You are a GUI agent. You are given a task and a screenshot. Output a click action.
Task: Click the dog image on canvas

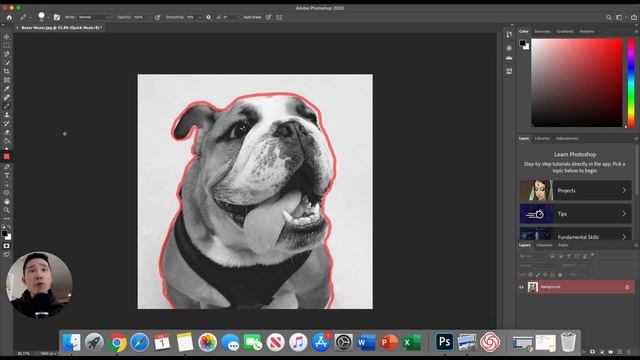tap(255, 191)
